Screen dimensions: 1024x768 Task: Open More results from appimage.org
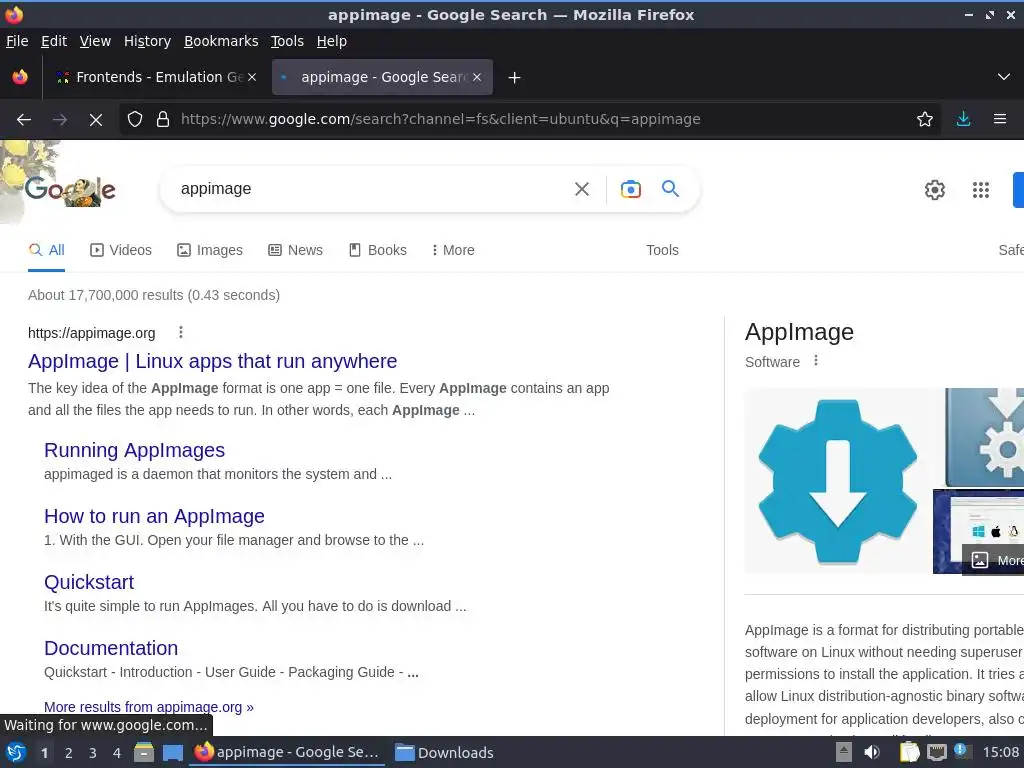149,707
